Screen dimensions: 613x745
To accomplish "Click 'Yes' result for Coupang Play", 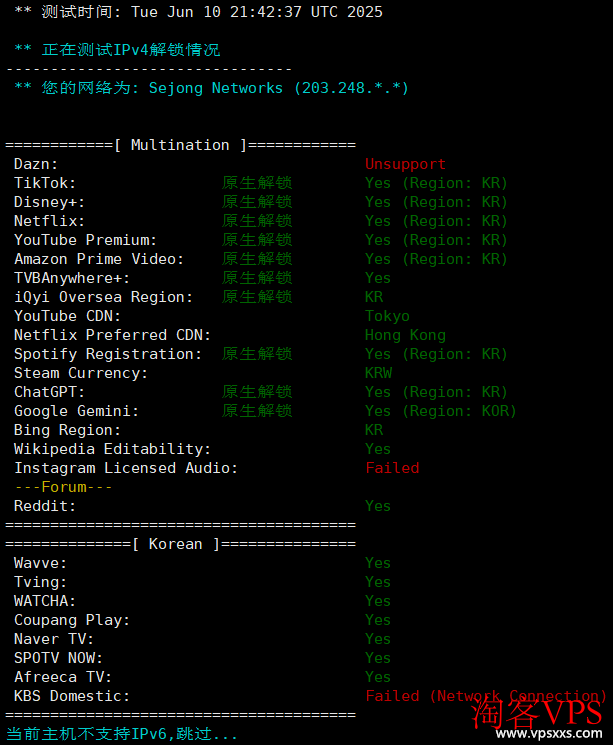I will tap(378, 620).
